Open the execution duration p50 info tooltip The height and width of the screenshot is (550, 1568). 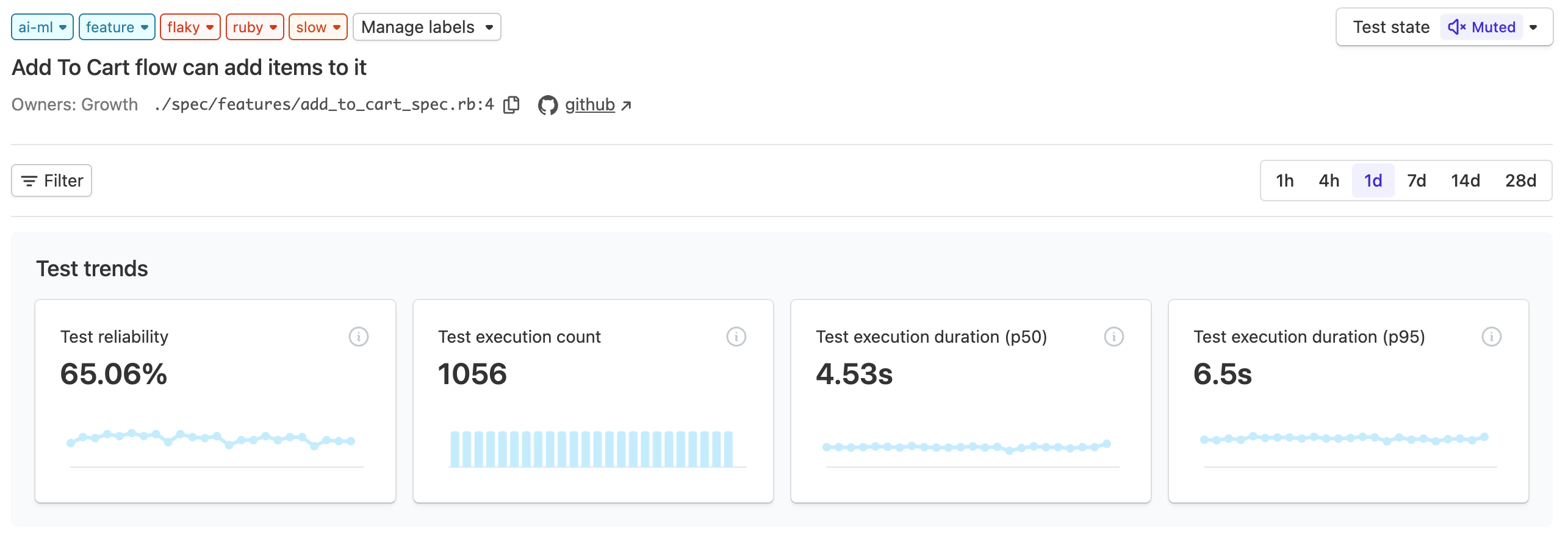click(1114, 336)
